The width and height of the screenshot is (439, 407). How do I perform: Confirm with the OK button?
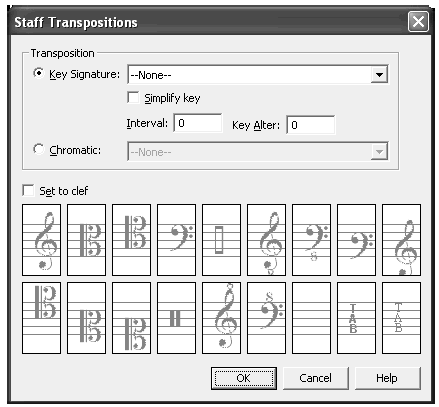click(244, 378)
